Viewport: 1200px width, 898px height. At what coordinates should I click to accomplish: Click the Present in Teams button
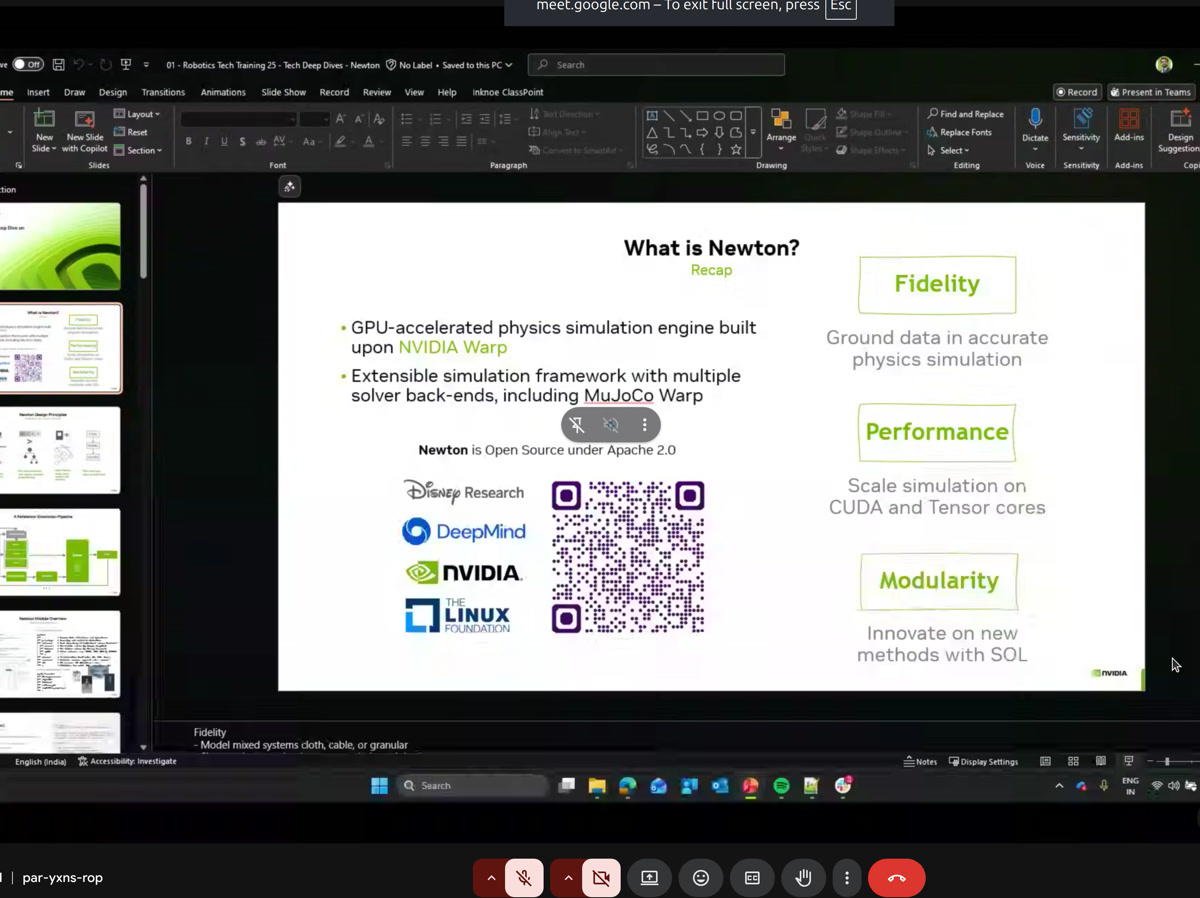click(x=1151, y=92)
